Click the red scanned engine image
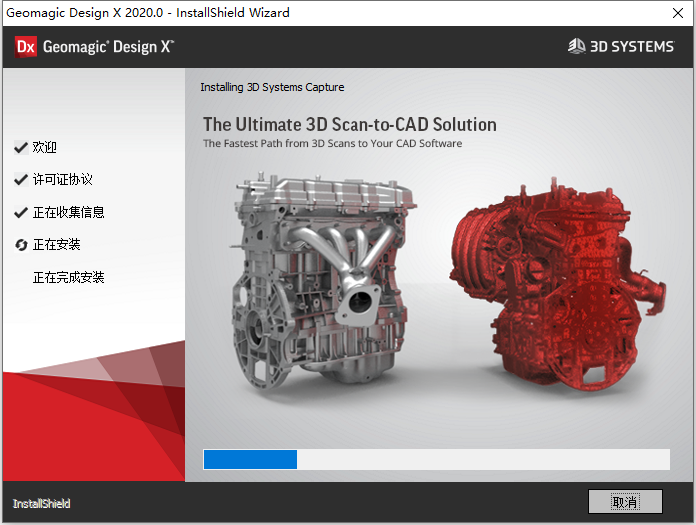This screenshot has height=525, width=696. point(557,284)
